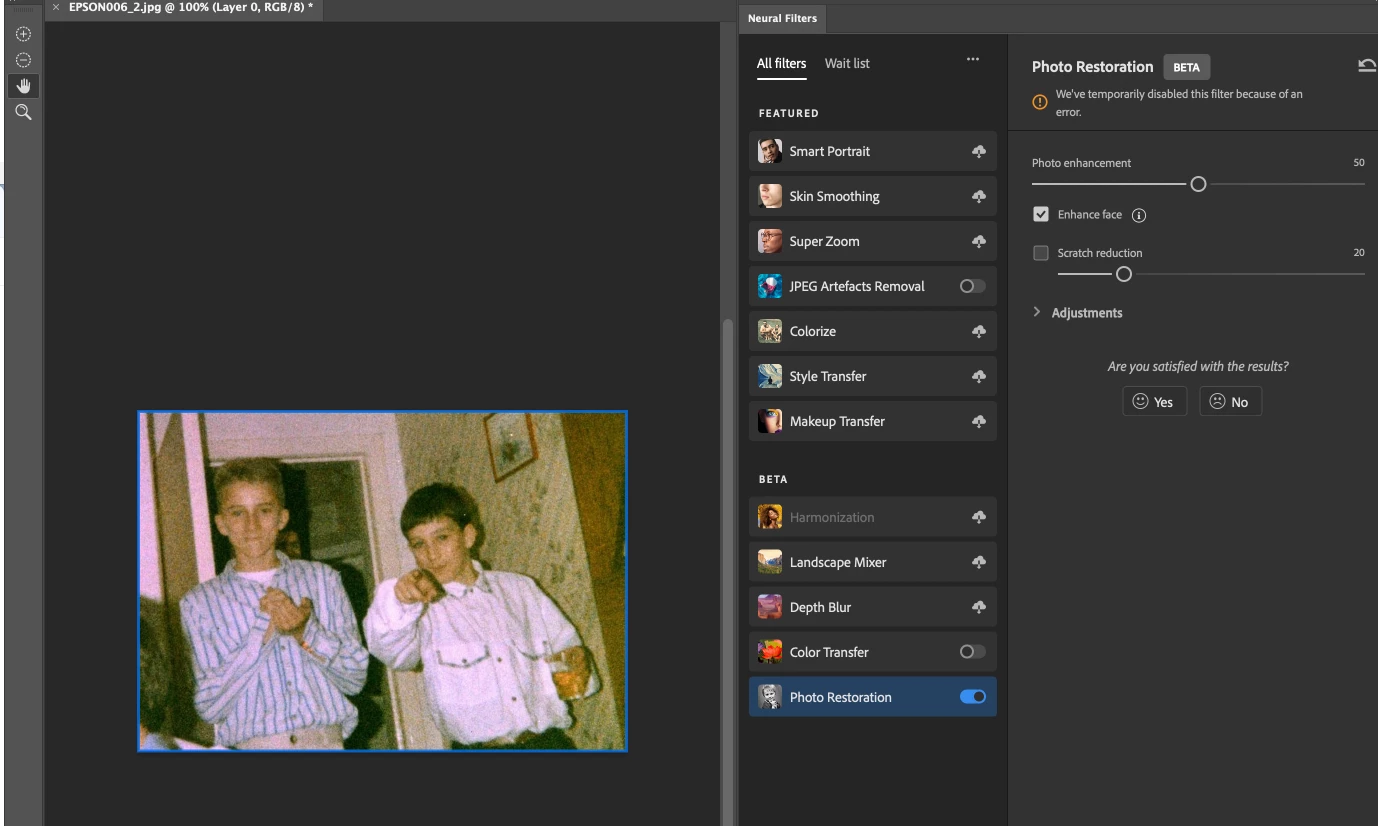Close the EPSON006_2.jpg document tab
This screenshot has width=1378, height=826.
pos(56,7)
